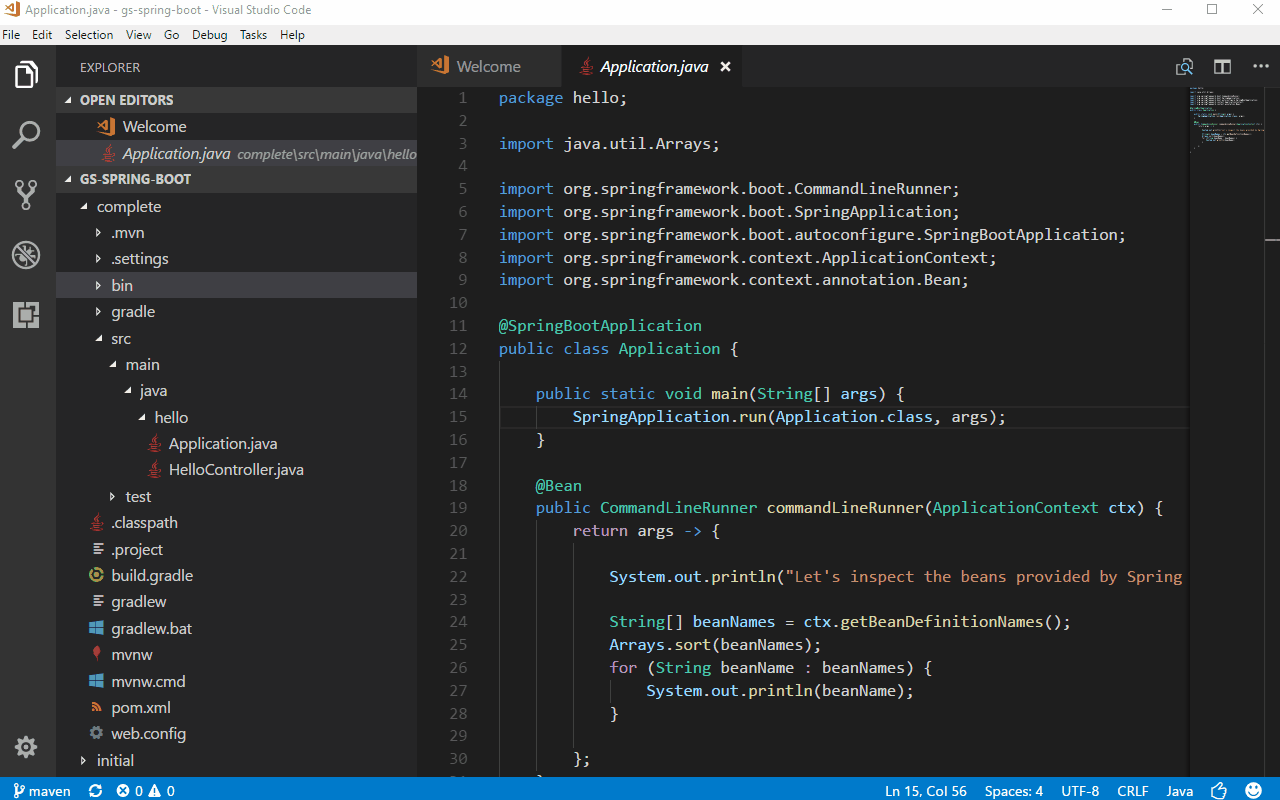The width and height of the screenshot is (1280, 800).
Task: Select UTF-8 encoding in the status bar
Action: click(x=1079, y=790)
